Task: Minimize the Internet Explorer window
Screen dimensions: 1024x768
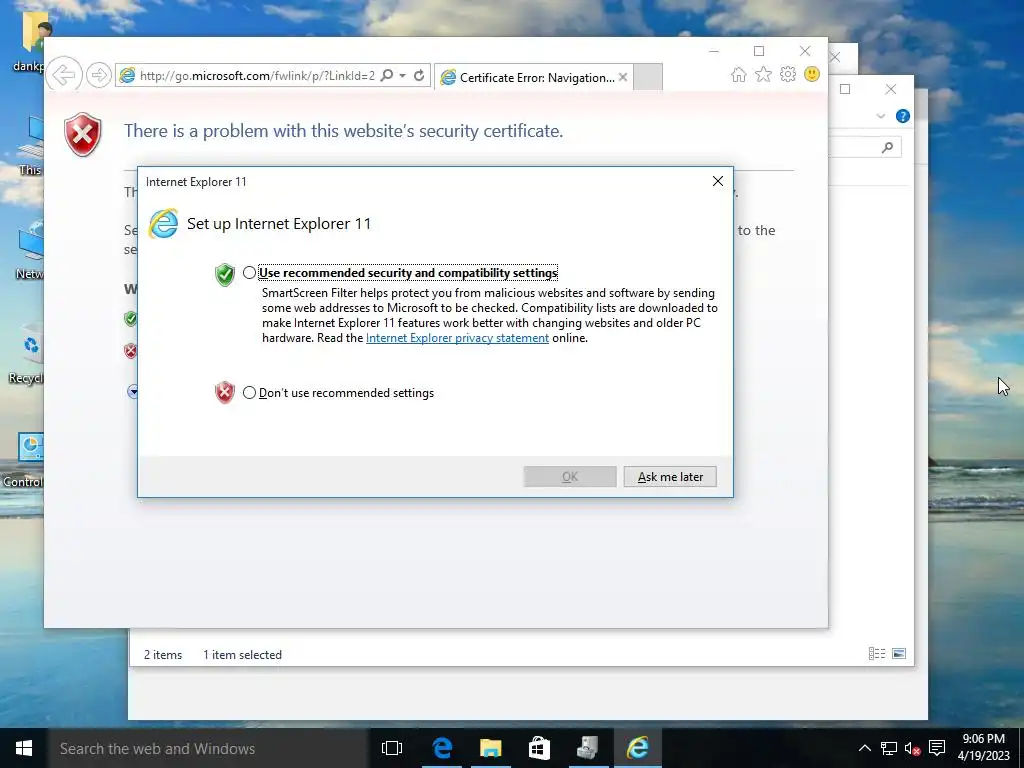Action: pos(714,51)
